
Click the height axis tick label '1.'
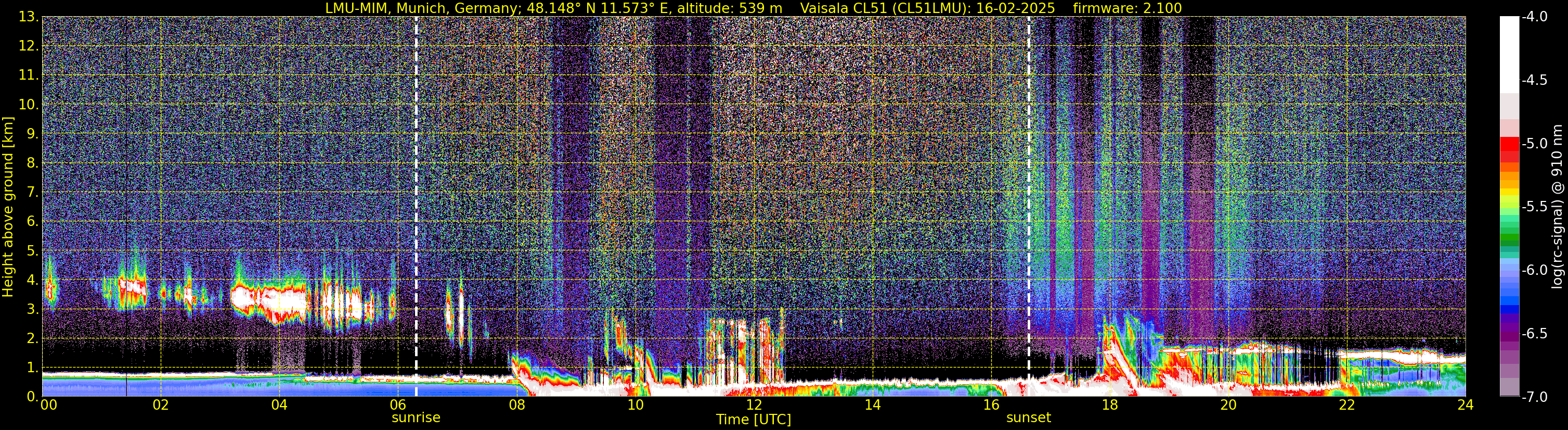click(x=32, y=368)
